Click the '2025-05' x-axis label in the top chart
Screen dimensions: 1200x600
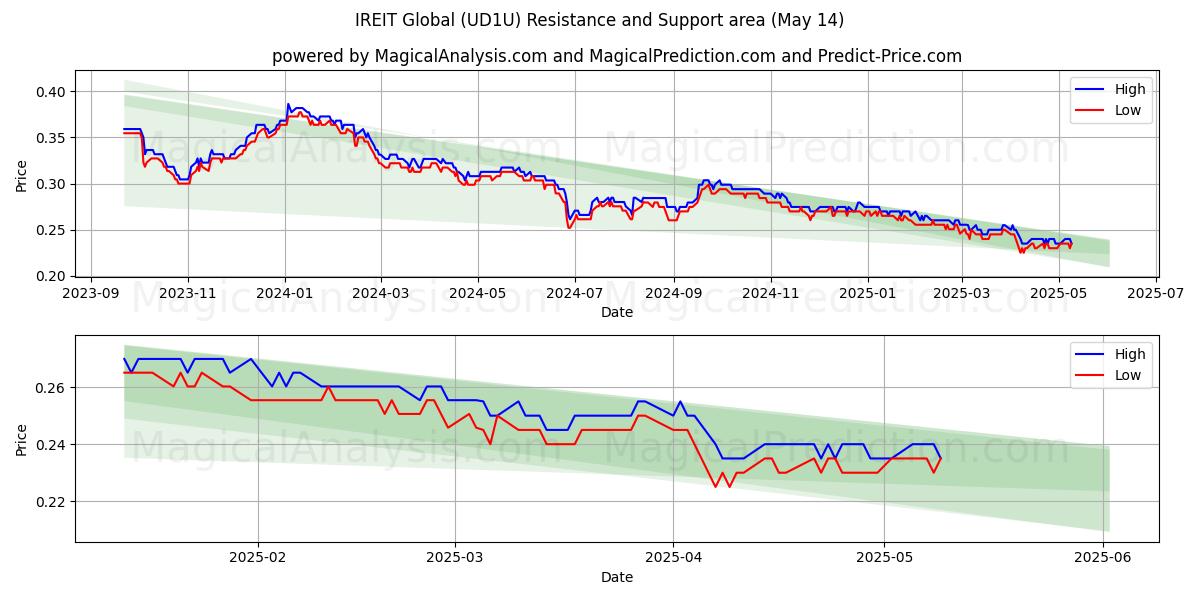pos(1059,294)
